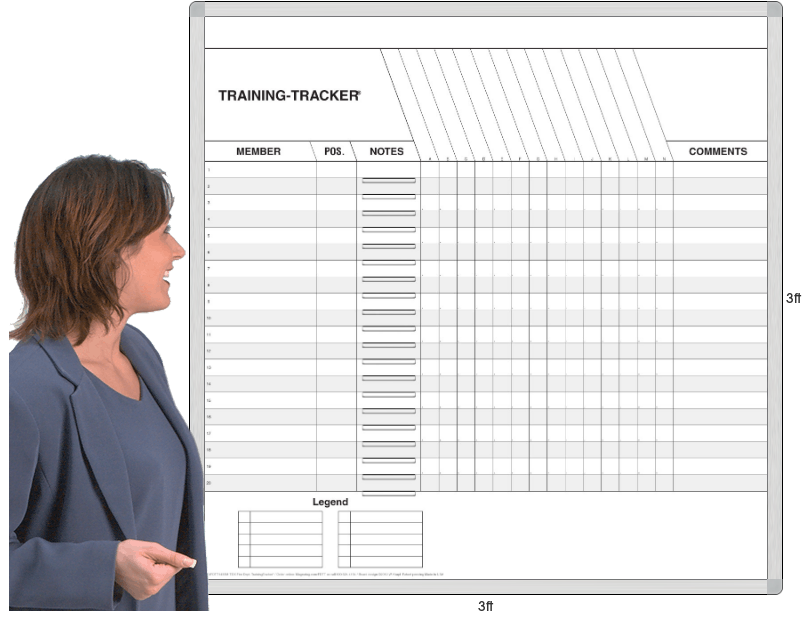Click the COMMENTS column header
Viewport: 810px width, 631px height.
coord(717,152)
